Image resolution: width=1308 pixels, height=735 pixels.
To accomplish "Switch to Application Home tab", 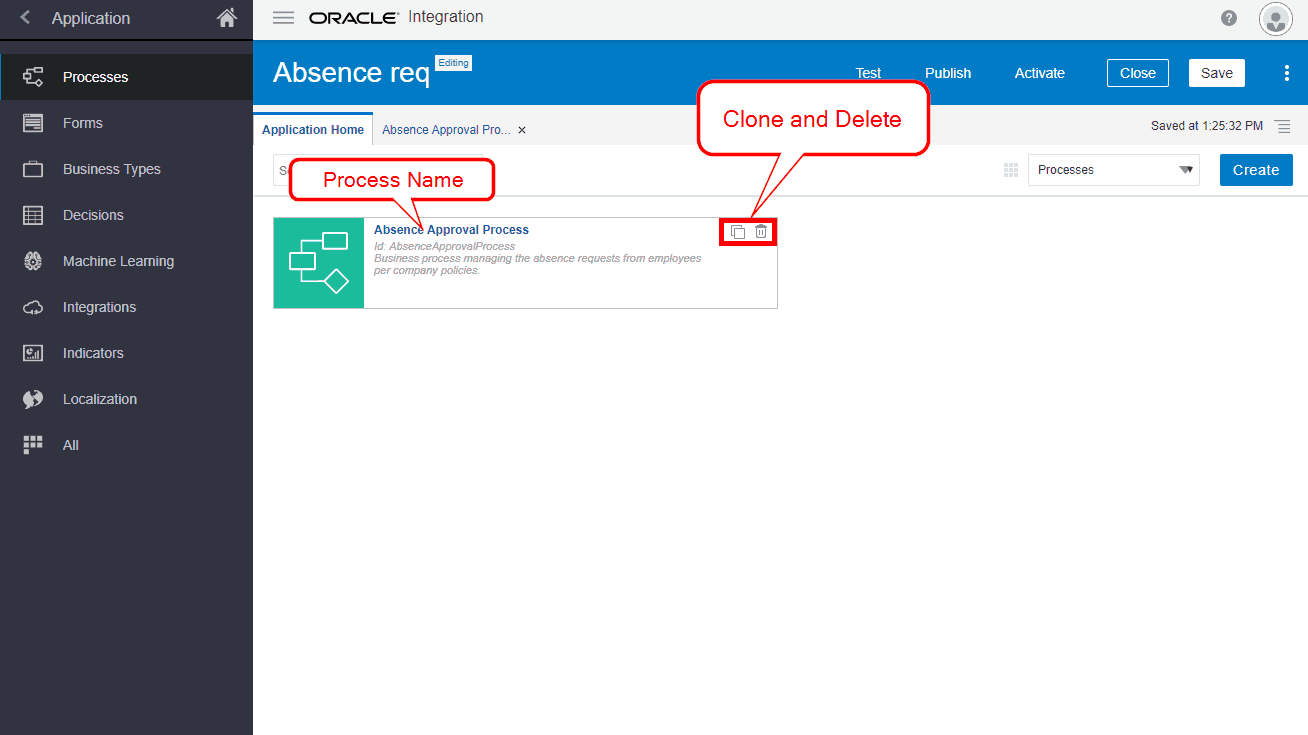I will (x=313, y=130).
